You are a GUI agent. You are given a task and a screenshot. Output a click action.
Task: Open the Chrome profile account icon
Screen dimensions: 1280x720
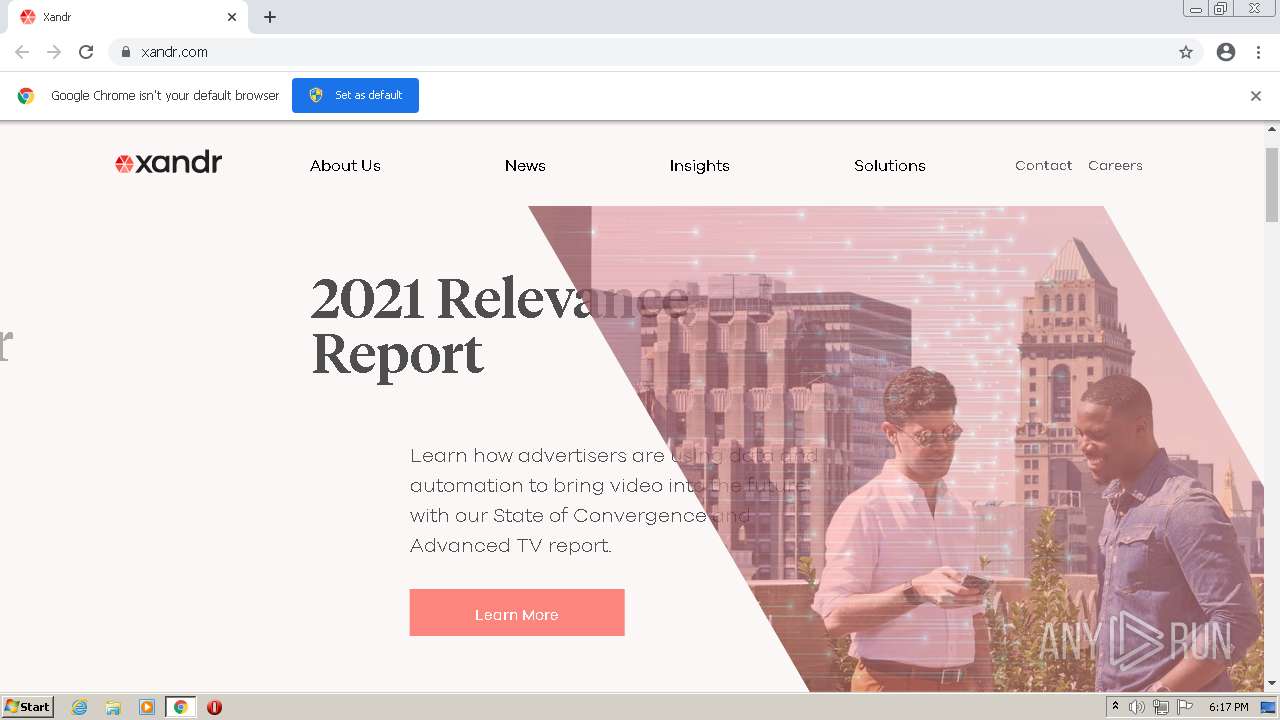pos(1226,52)
